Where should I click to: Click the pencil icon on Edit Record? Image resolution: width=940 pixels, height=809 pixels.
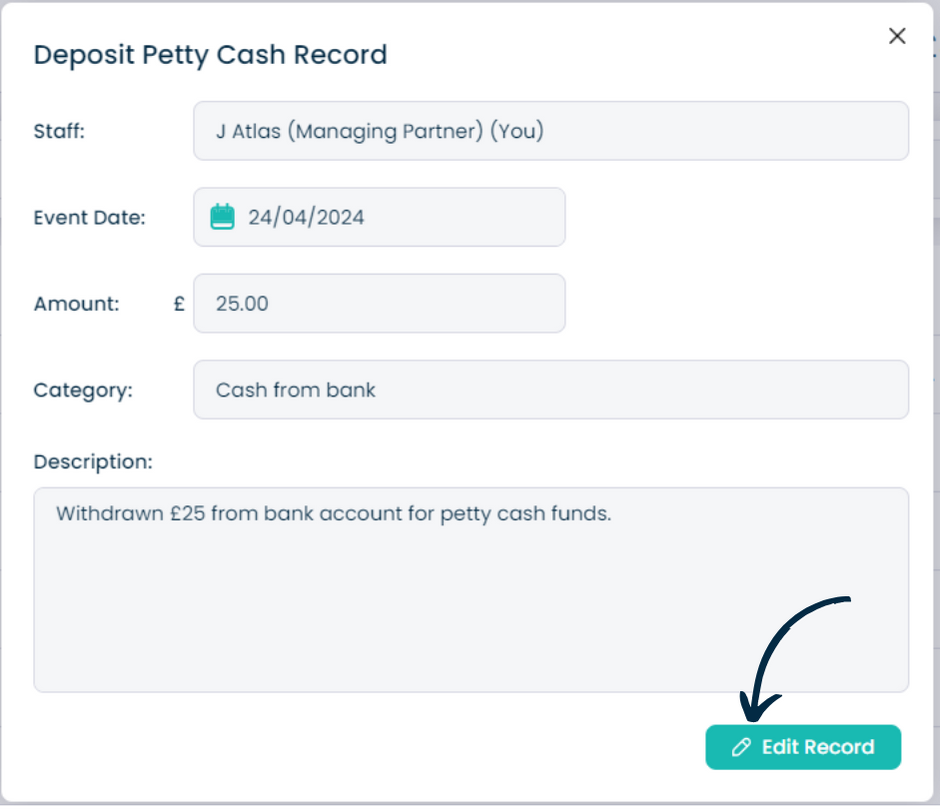[x=741, y=747]
